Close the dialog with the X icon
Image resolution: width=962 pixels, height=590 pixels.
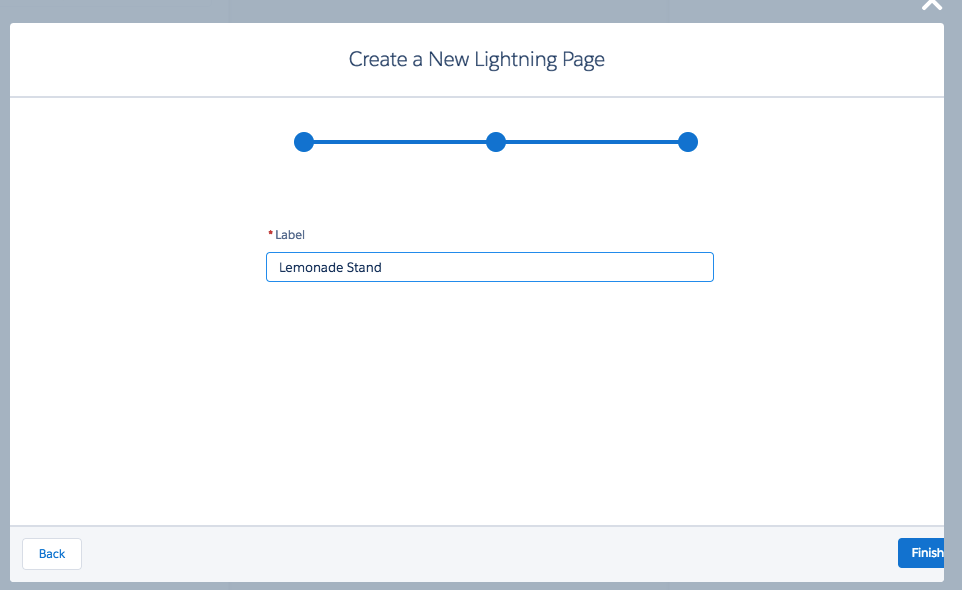[931, 5]
